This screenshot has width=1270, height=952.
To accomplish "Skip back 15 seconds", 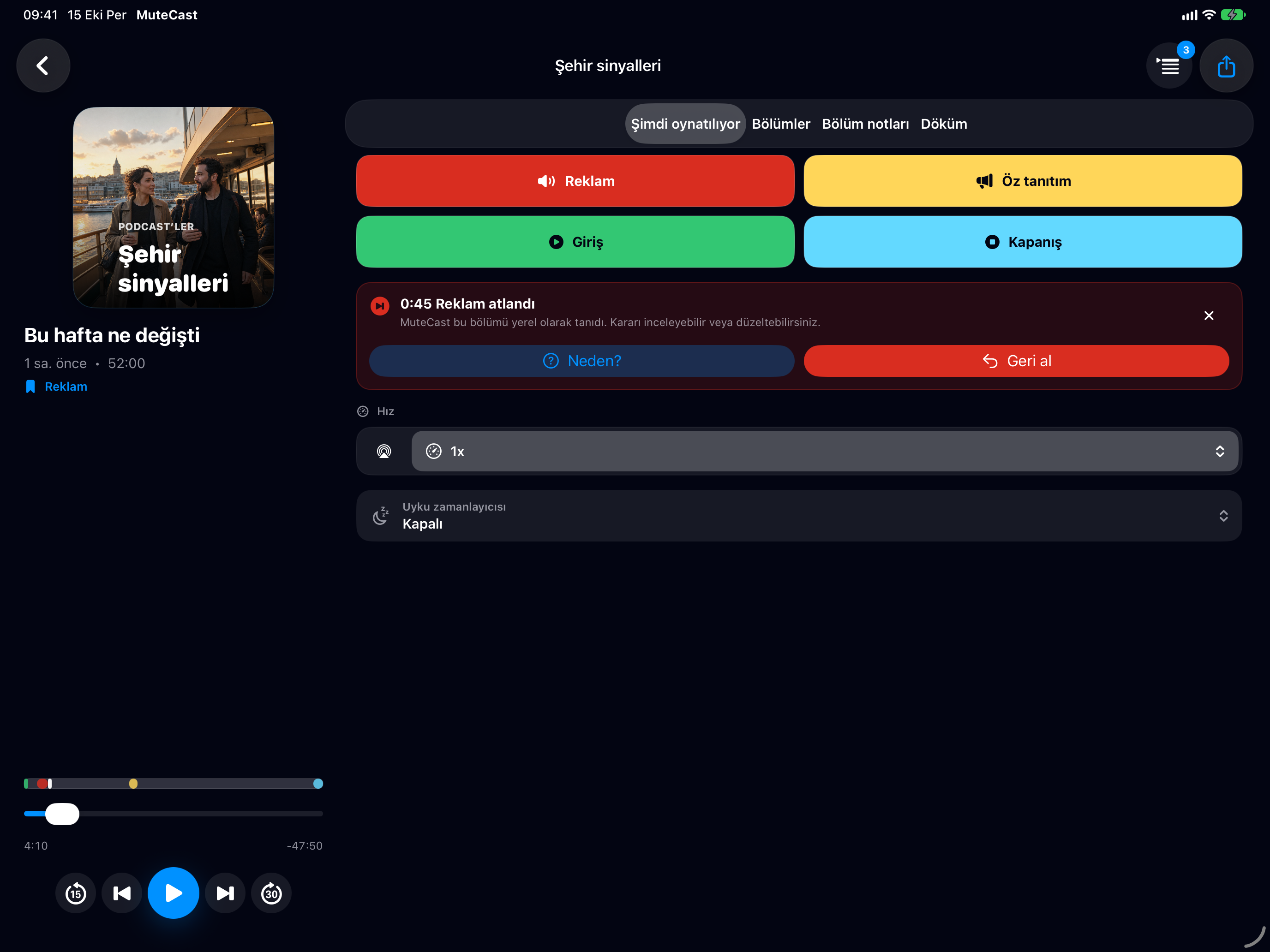I will pyautogui.click(x=76, y=893).
